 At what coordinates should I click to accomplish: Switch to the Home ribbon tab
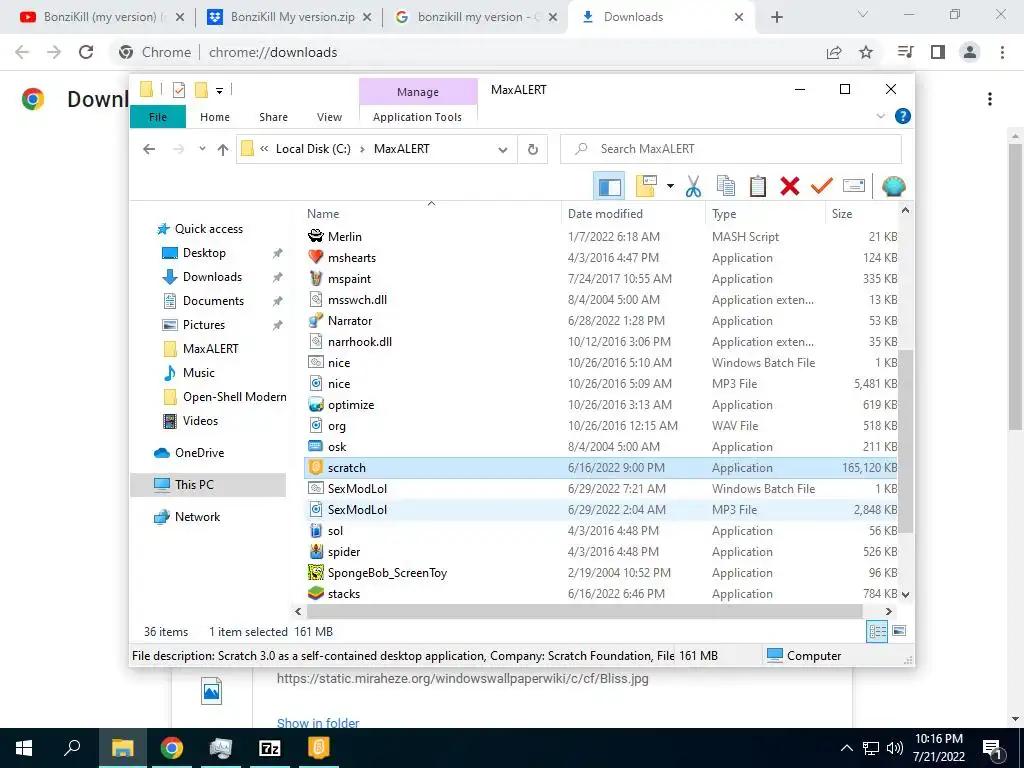point(215,117)
